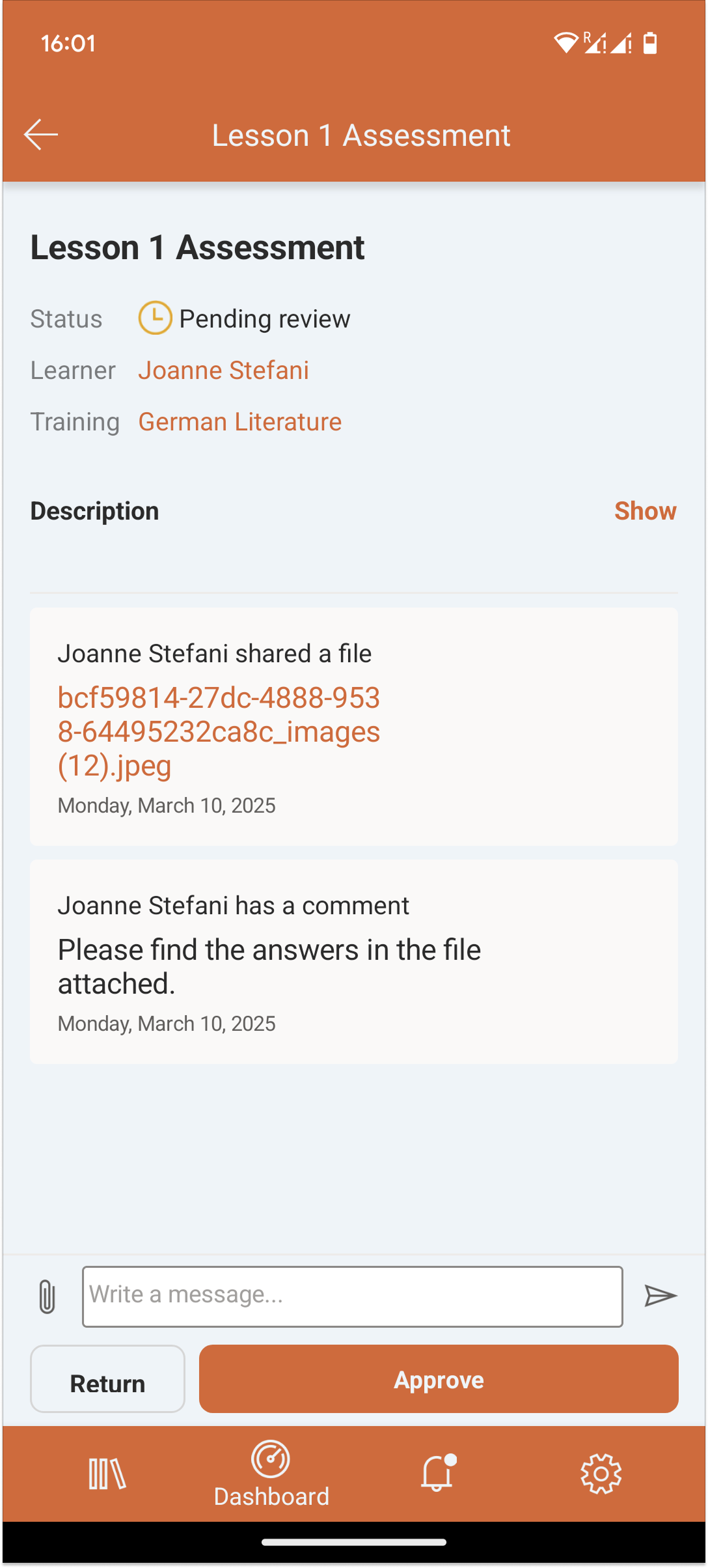Open the German Literature training link
The image size is (708, 1568).
coord(239,422)
